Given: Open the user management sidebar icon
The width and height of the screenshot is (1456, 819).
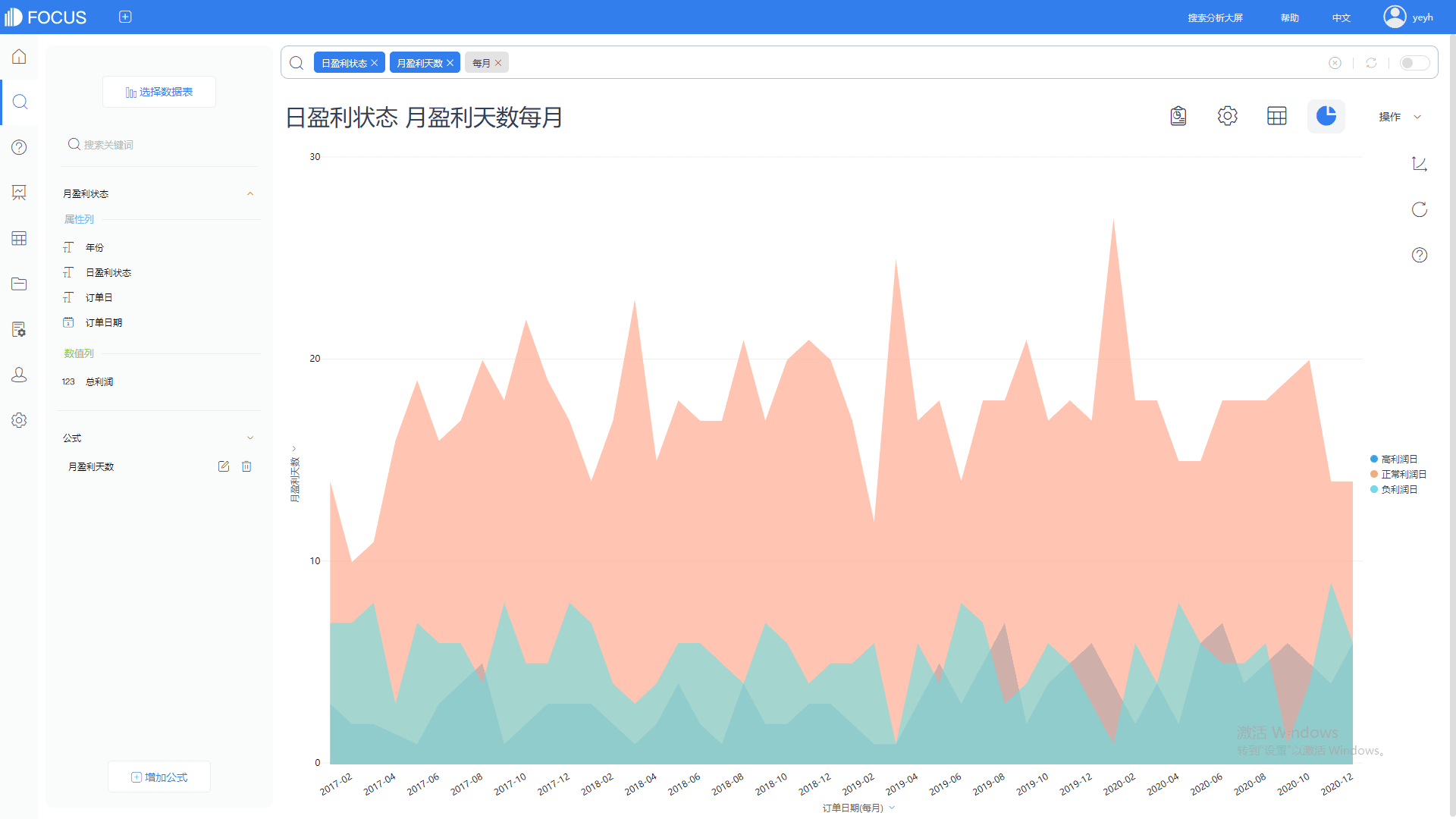Looking at the screenshot, I should [x=19, y=375].
